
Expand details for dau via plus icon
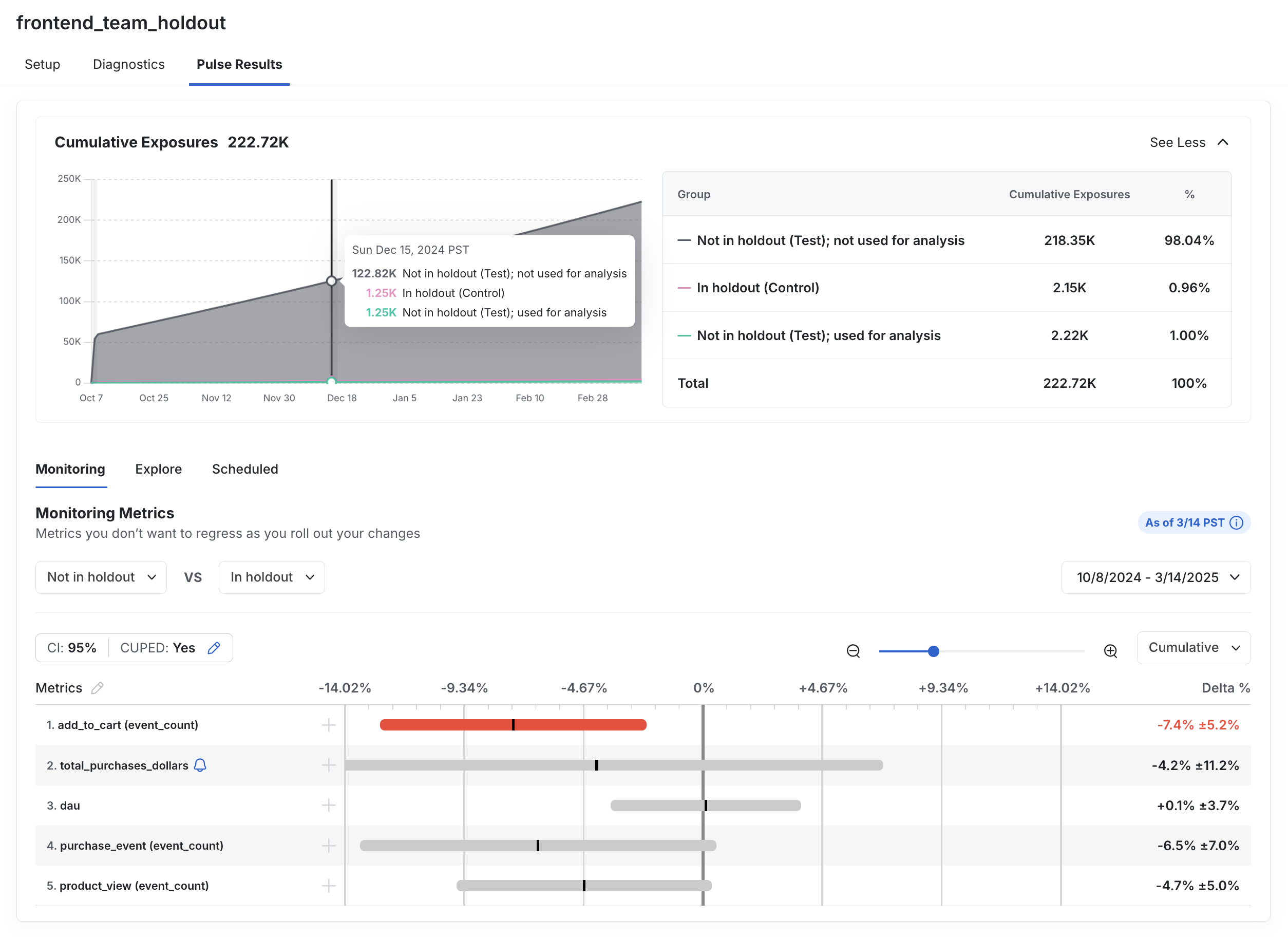(328, 805)
